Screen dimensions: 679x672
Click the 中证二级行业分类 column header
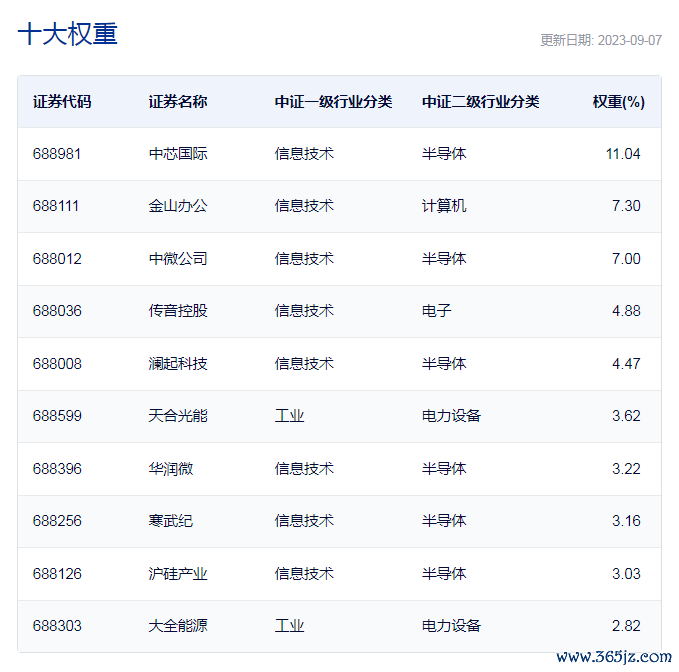(x=481, y=102)
